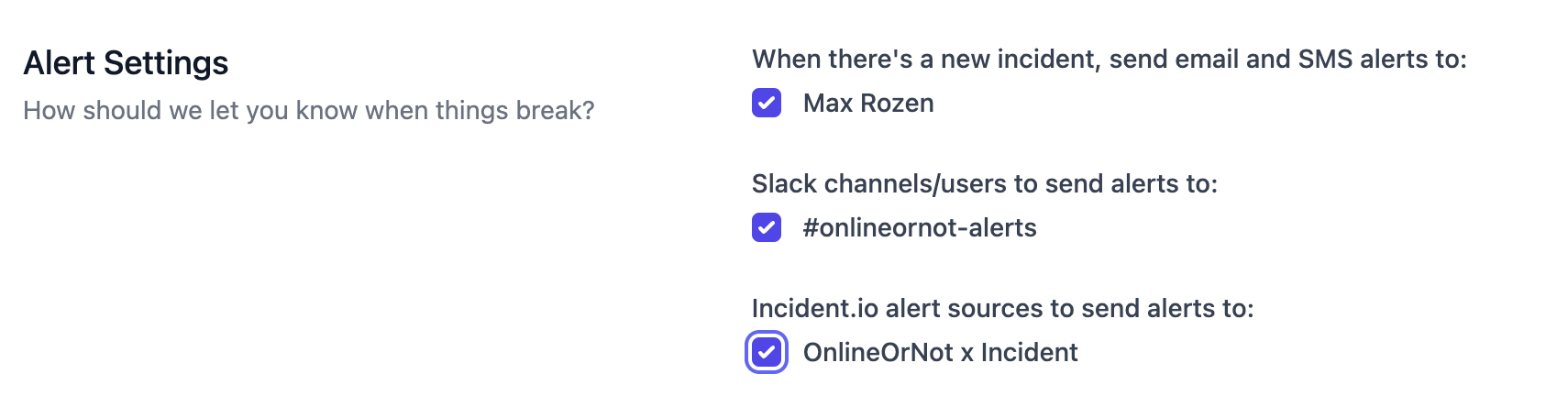Uncheck the Max Rozen alert checkbox

[767, 103]
